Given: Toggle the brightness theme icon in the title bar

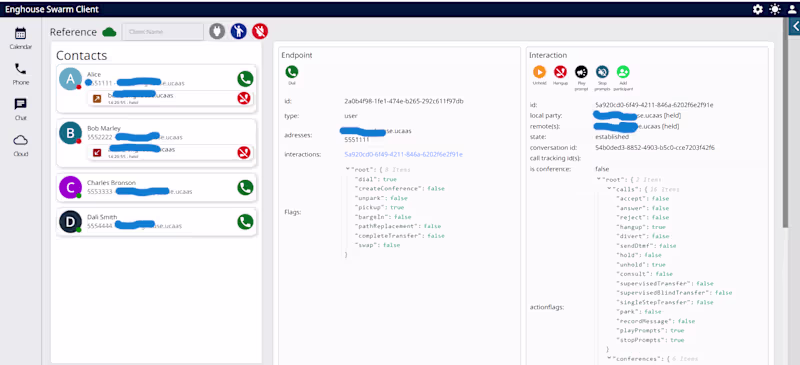Looking at the screenshot, I should tap(775, 9).
